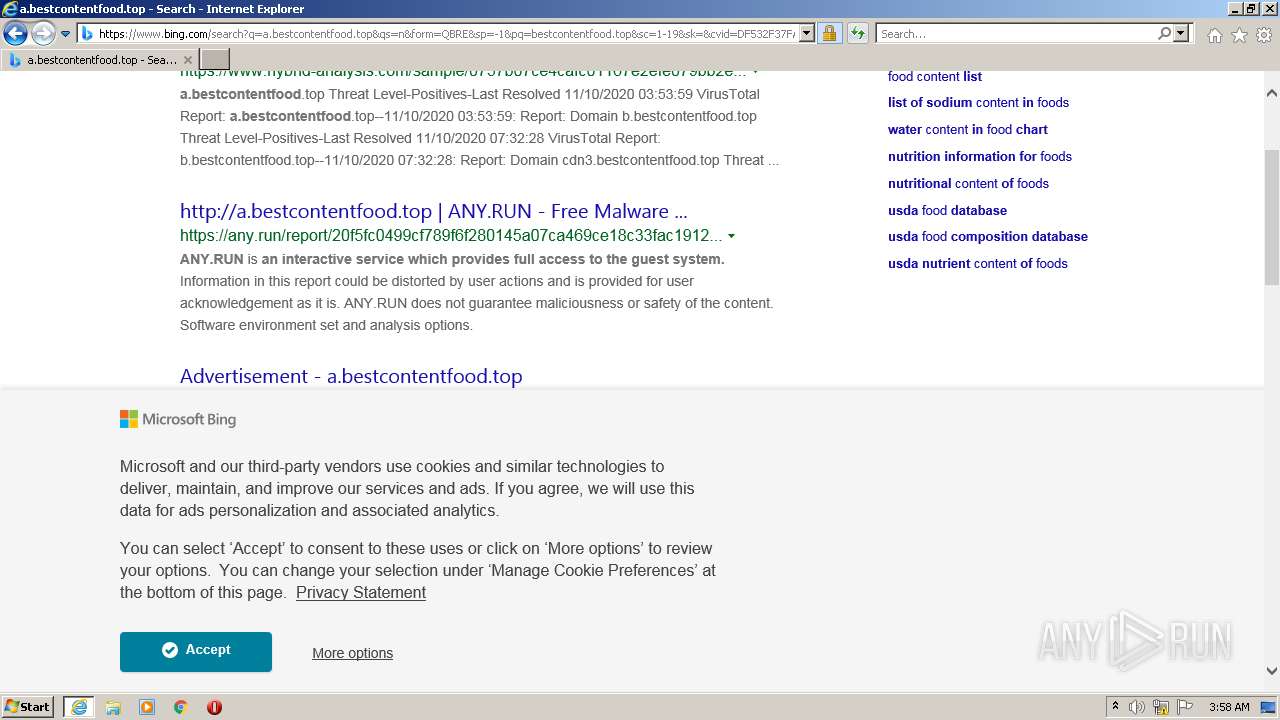Open related search 'nutritional content of foods'
The width and height of the screenshot is (1280, 720).
(968, 183)
